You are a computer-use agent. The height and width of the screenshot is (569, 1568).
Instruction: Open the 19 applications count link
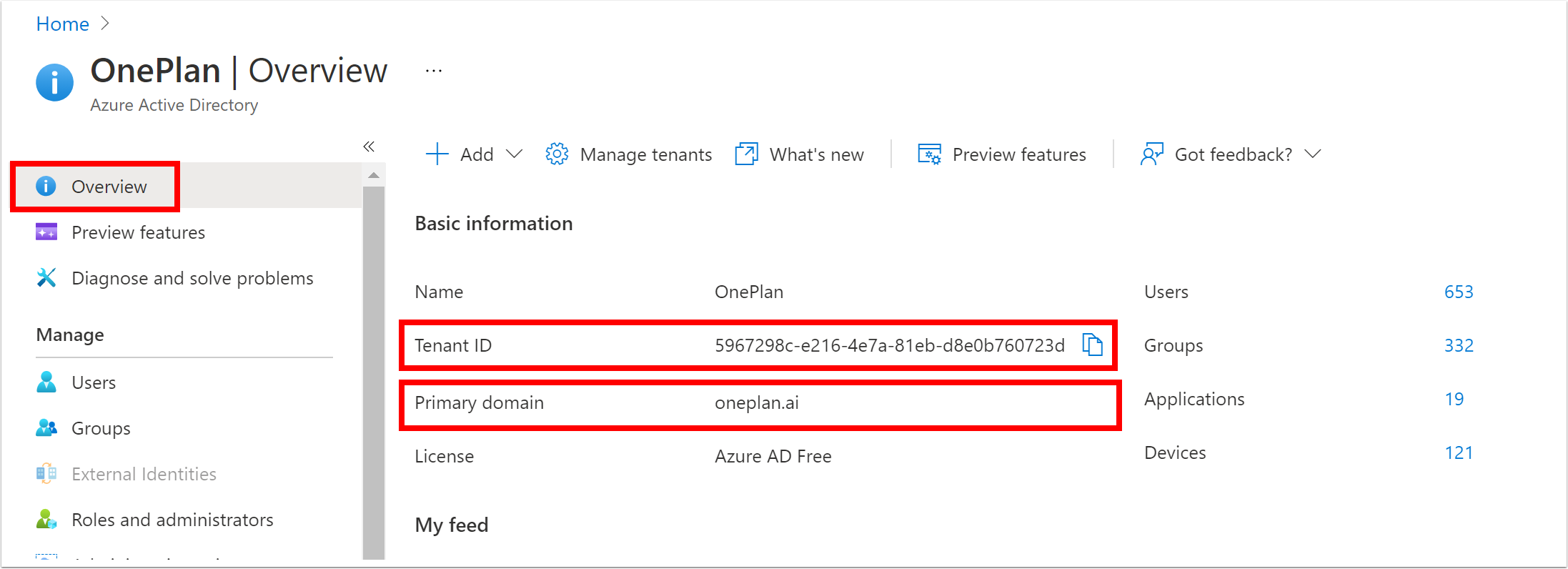tap(1454, 399)
